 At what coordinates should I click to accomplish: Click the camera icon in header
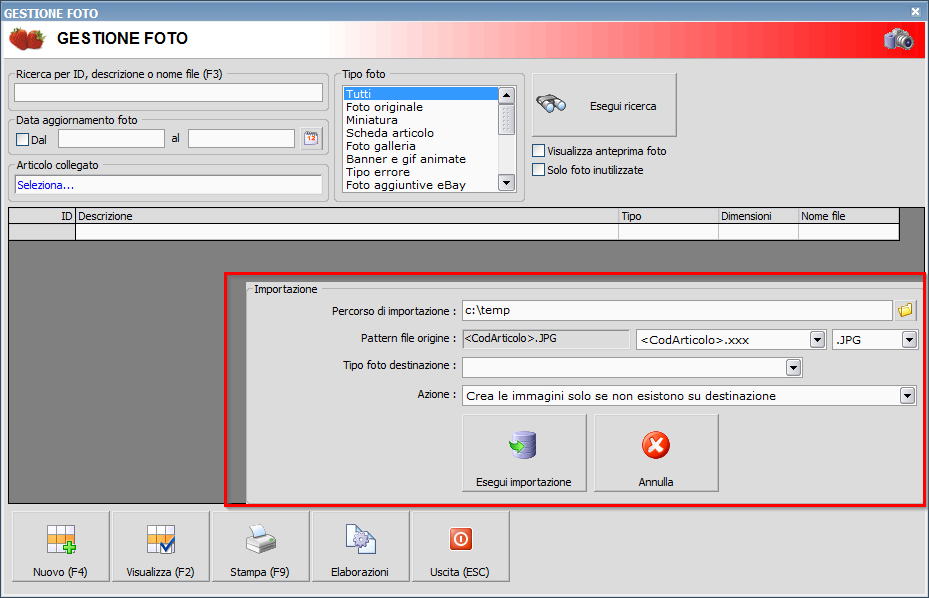tap(898, 40)
